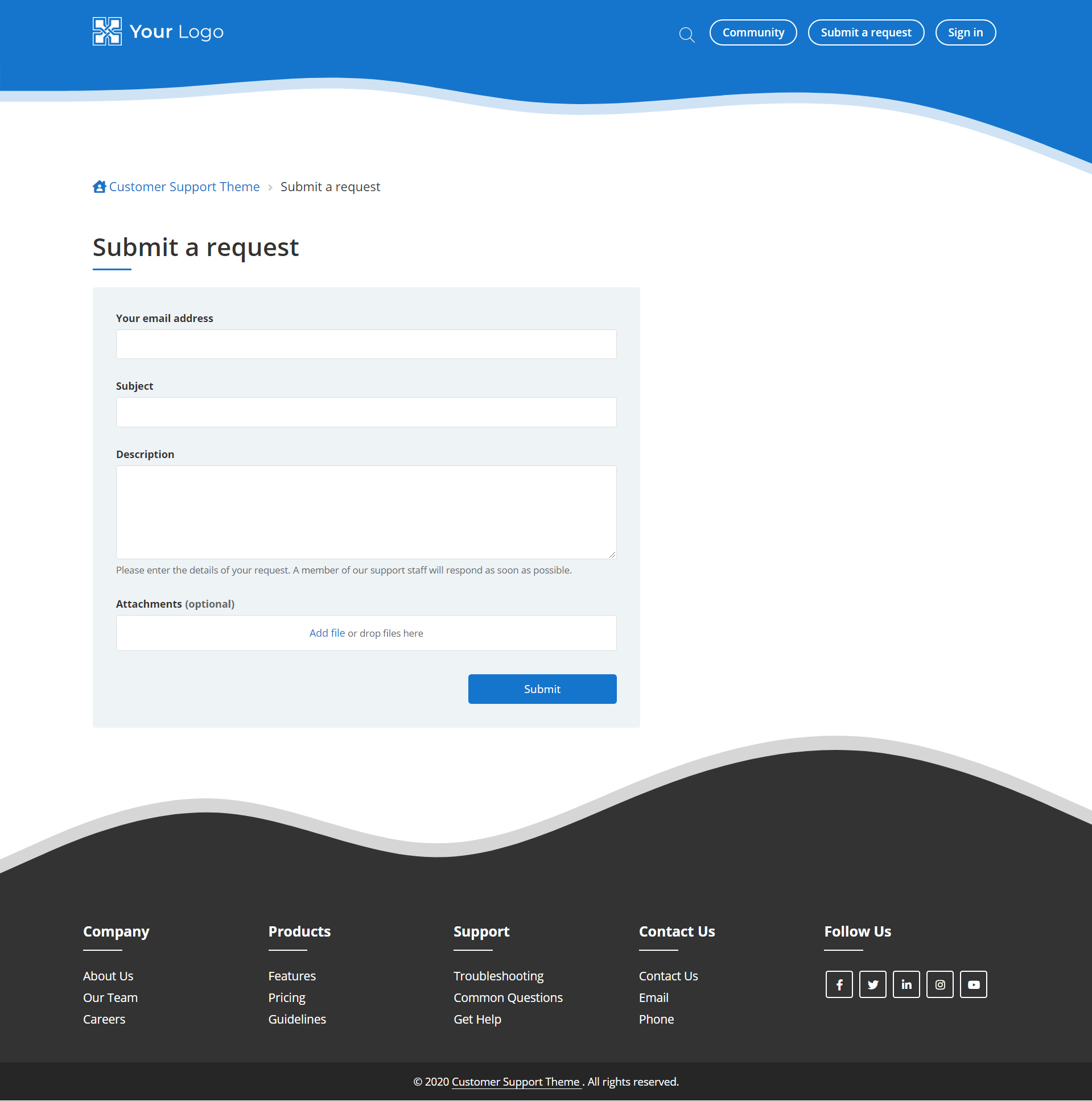Viewport: 1092px width, 1101px height.
Task: Focus the Your email address field
Action: coord(366,344)
